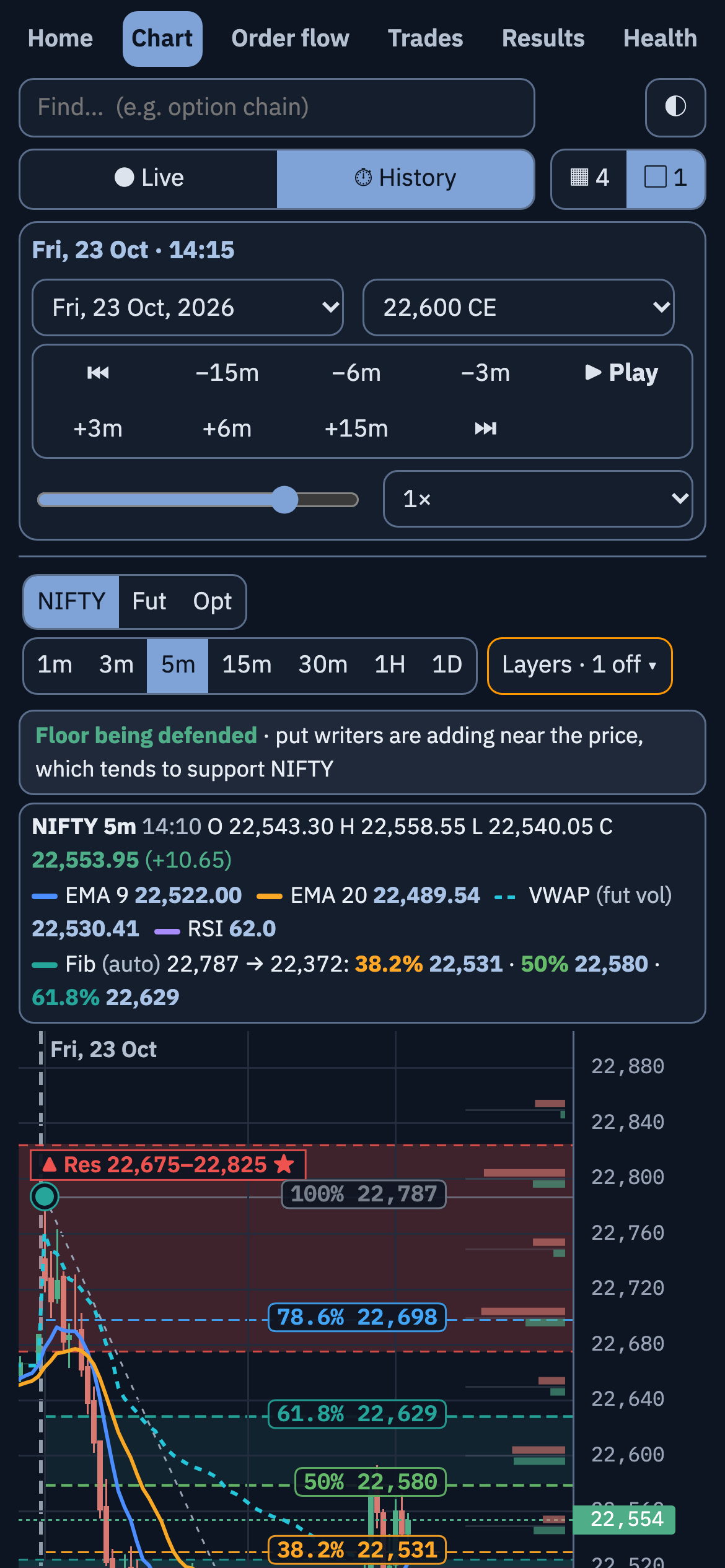Switch to the Trades tab
The height and width of the screenshot is (1568, 725).
click(x=426, y=38)
